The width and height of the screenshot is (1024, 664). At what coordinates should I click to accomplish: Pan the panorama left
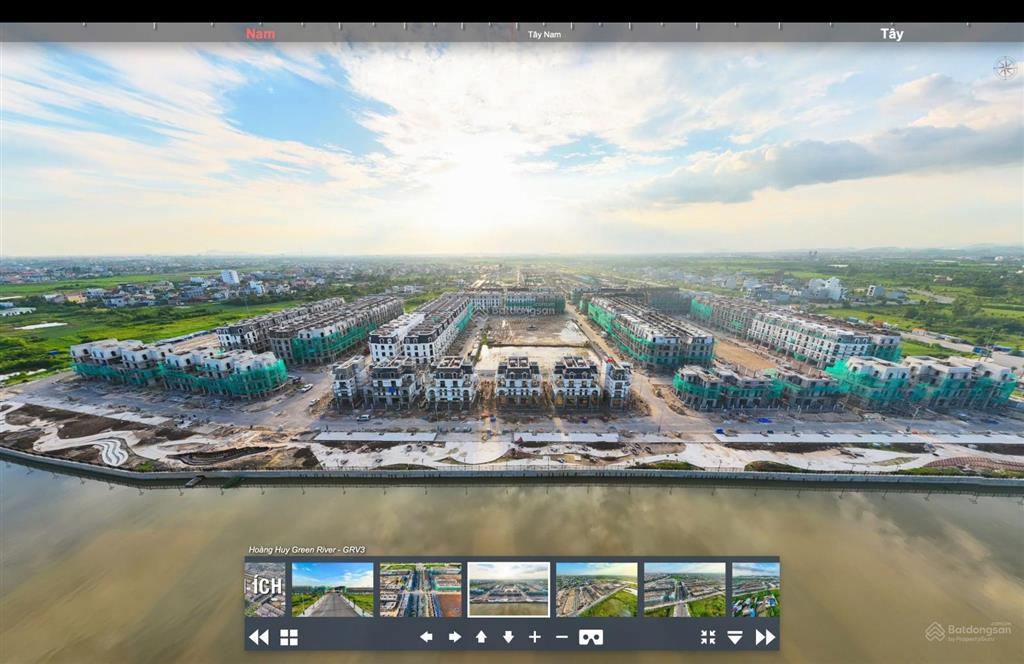tap(426, 637)
